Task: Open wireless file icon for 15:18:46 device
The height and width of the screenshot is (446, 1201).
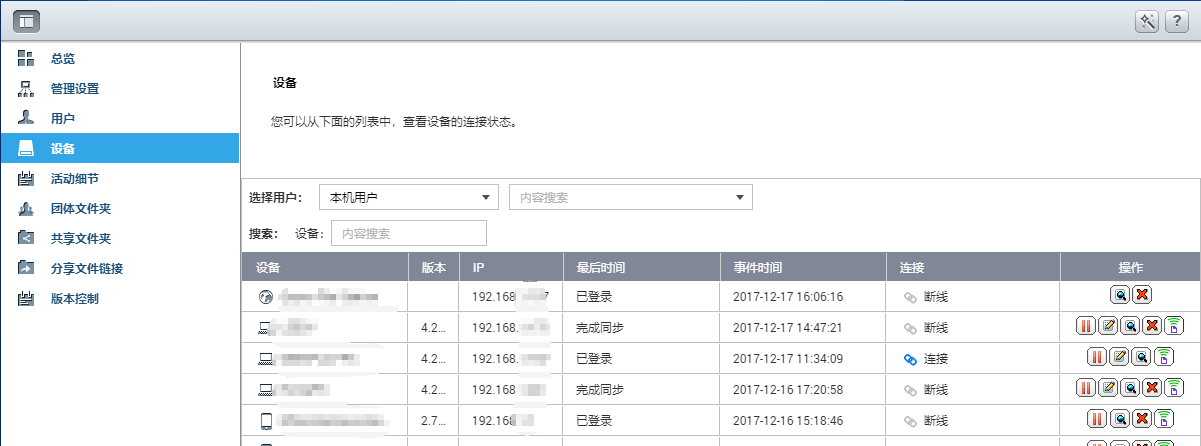Action: (1163, 420)
